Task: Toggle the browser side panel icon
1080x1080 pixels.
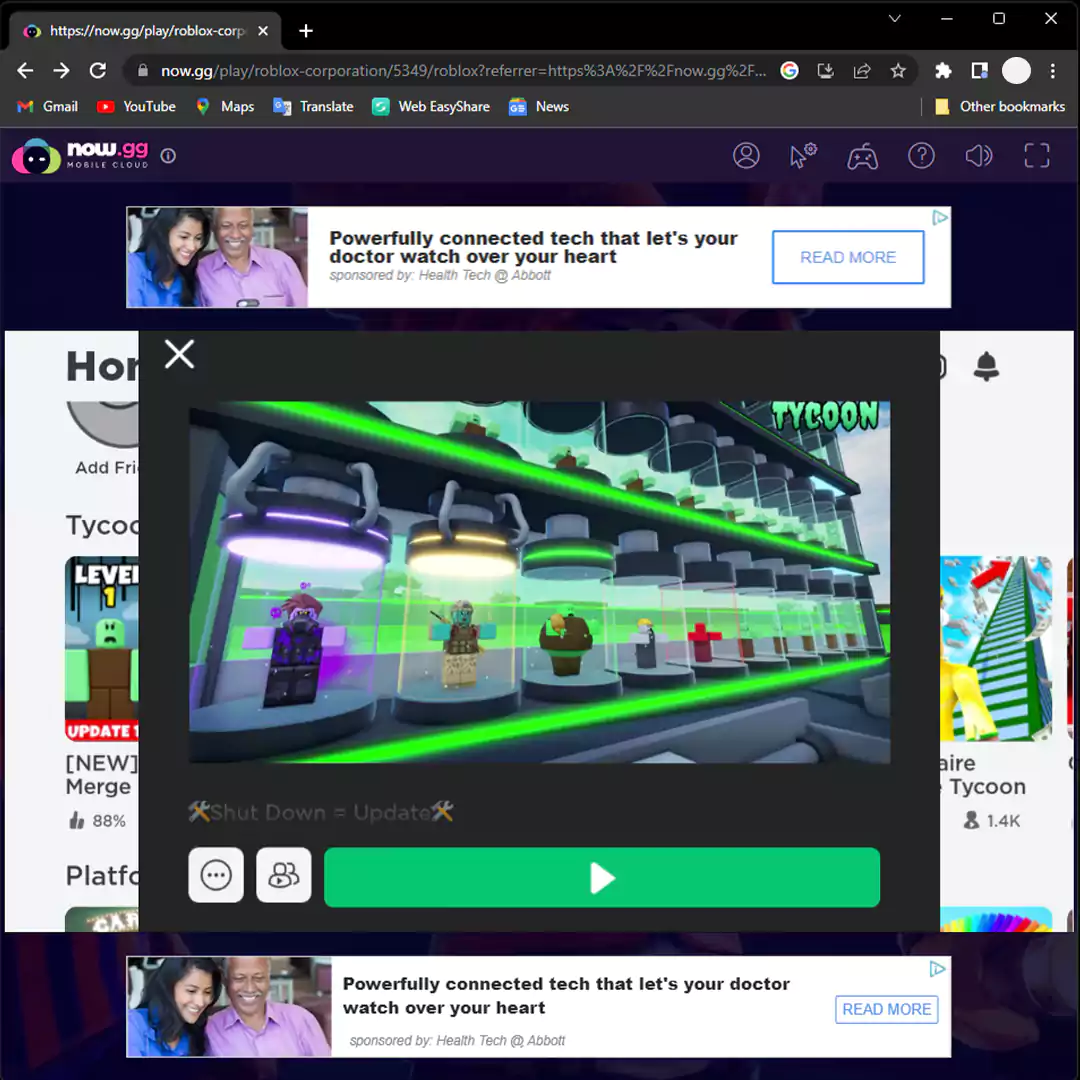Action: coord(979,70)
